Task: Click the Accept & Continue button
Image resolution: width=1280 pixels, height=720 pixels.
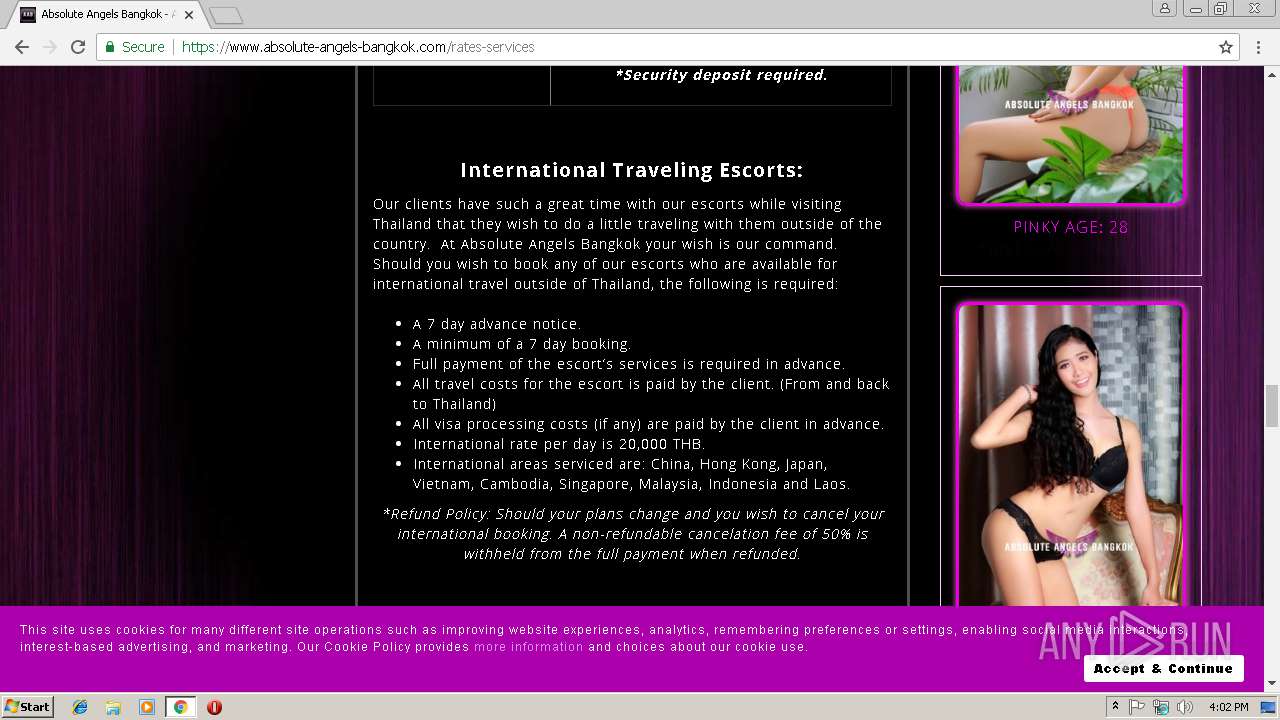Action: click(x=1163, y=668)
